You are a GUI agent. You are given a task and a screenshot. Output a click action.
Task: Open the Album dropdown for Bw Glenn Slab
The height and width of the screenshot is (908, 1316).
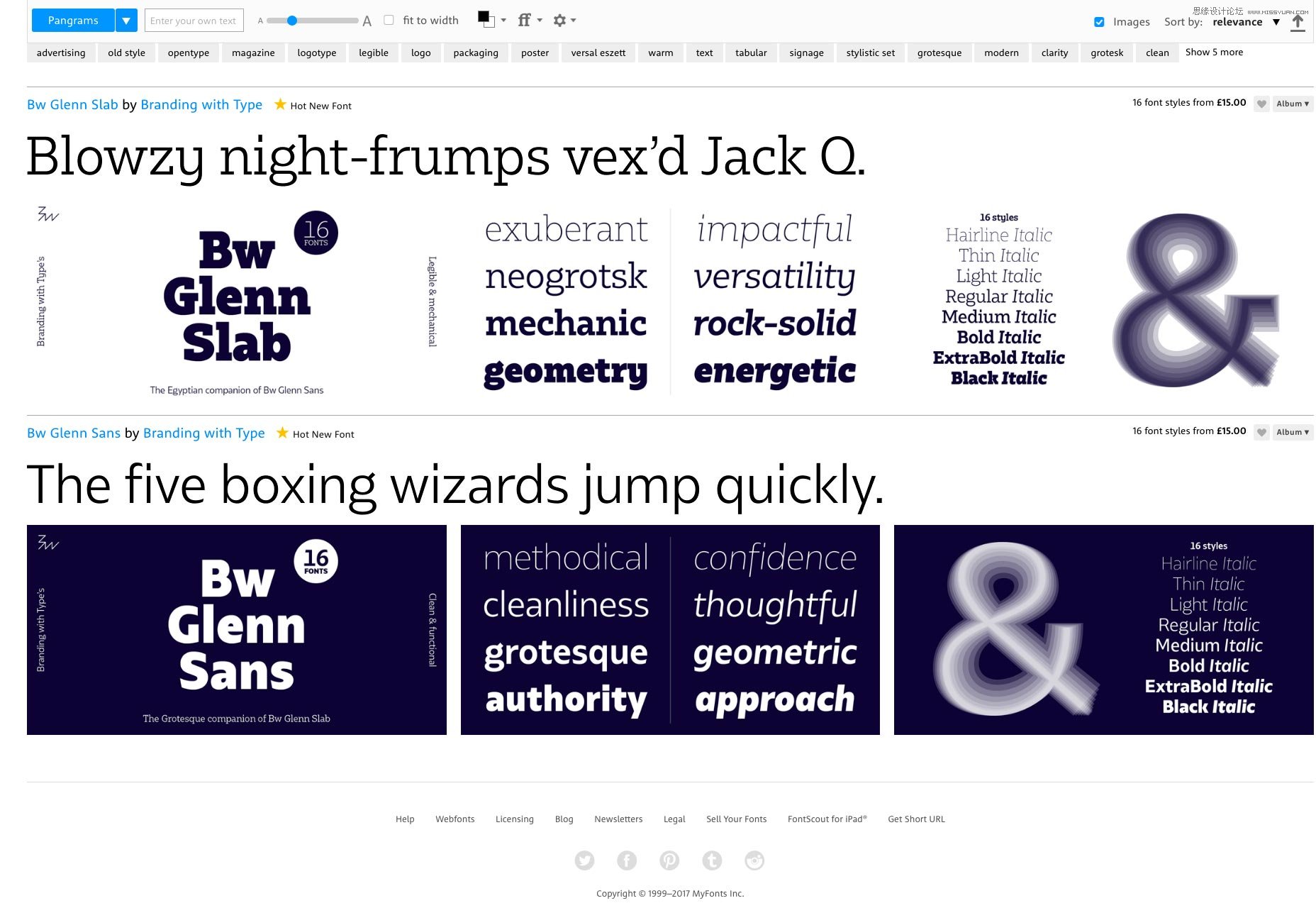[x=1293, y=104]
